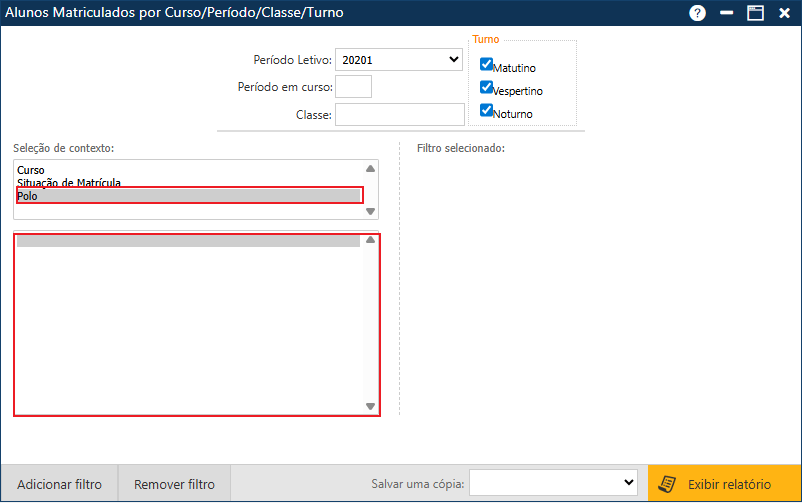Click the Remover filtro button

[x=174, y=484]
